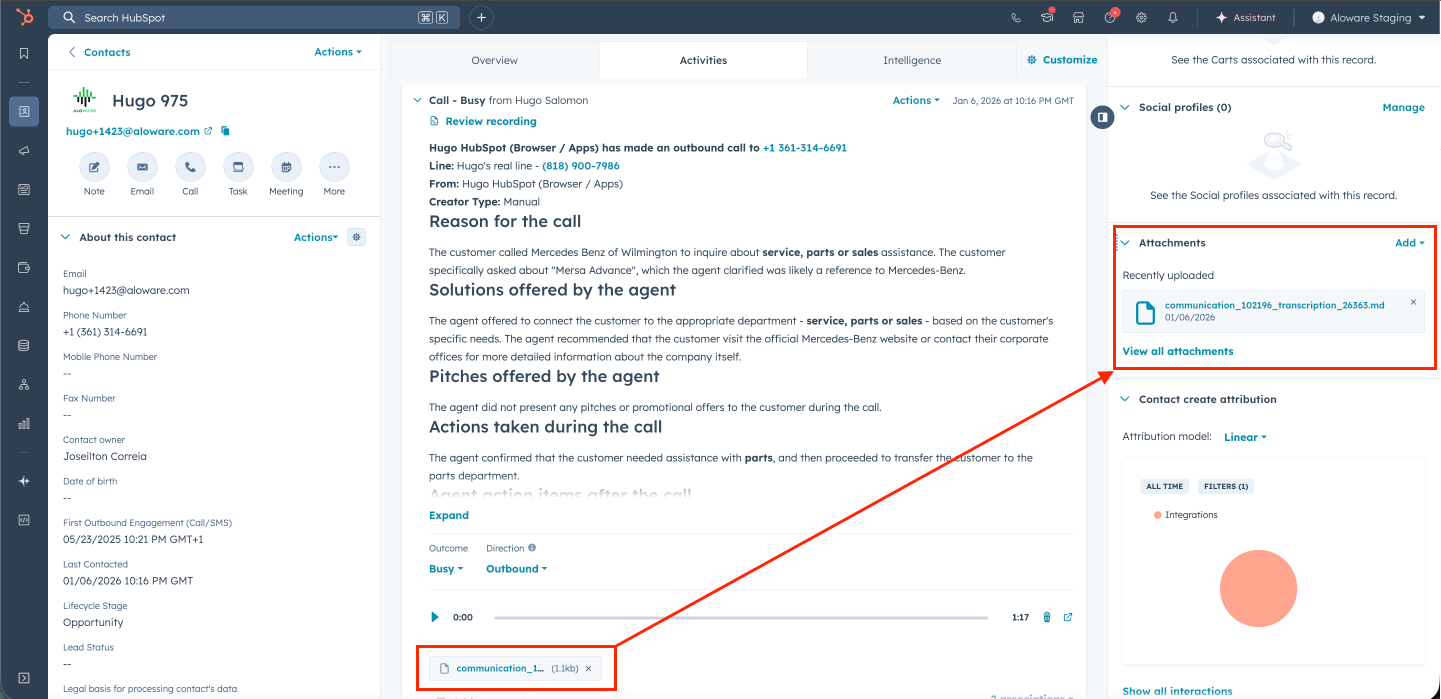The image size is (1441, 699).
Task: Collapse right sidebar with panel toggle
Action: click(x=1101, y=117)
